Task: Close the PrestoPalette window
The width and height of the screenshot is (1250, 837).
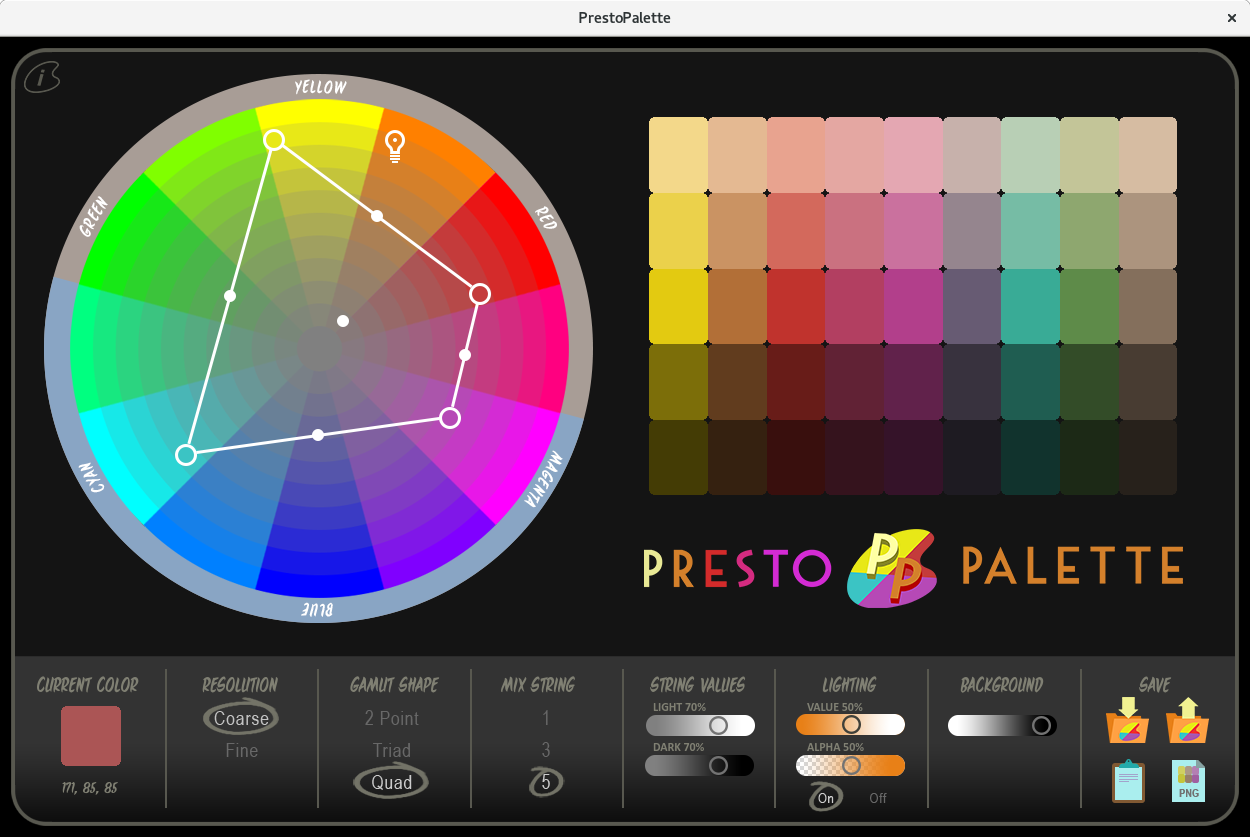Action: 1231,18
